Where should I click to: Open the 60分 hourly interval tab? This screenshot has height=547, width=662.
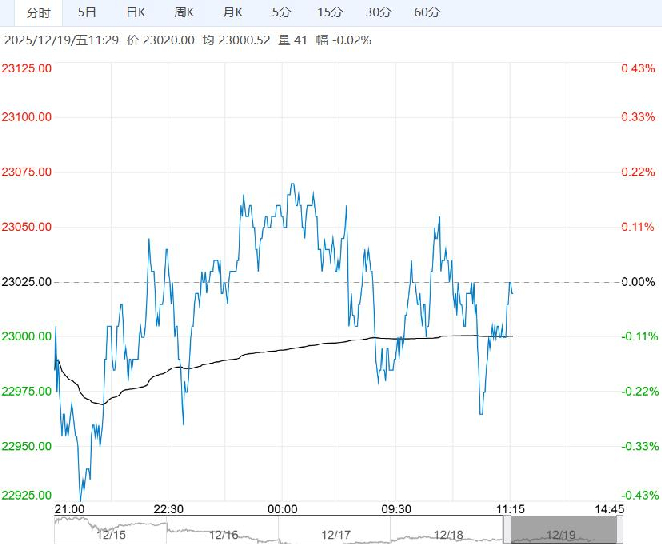point(426,12)
